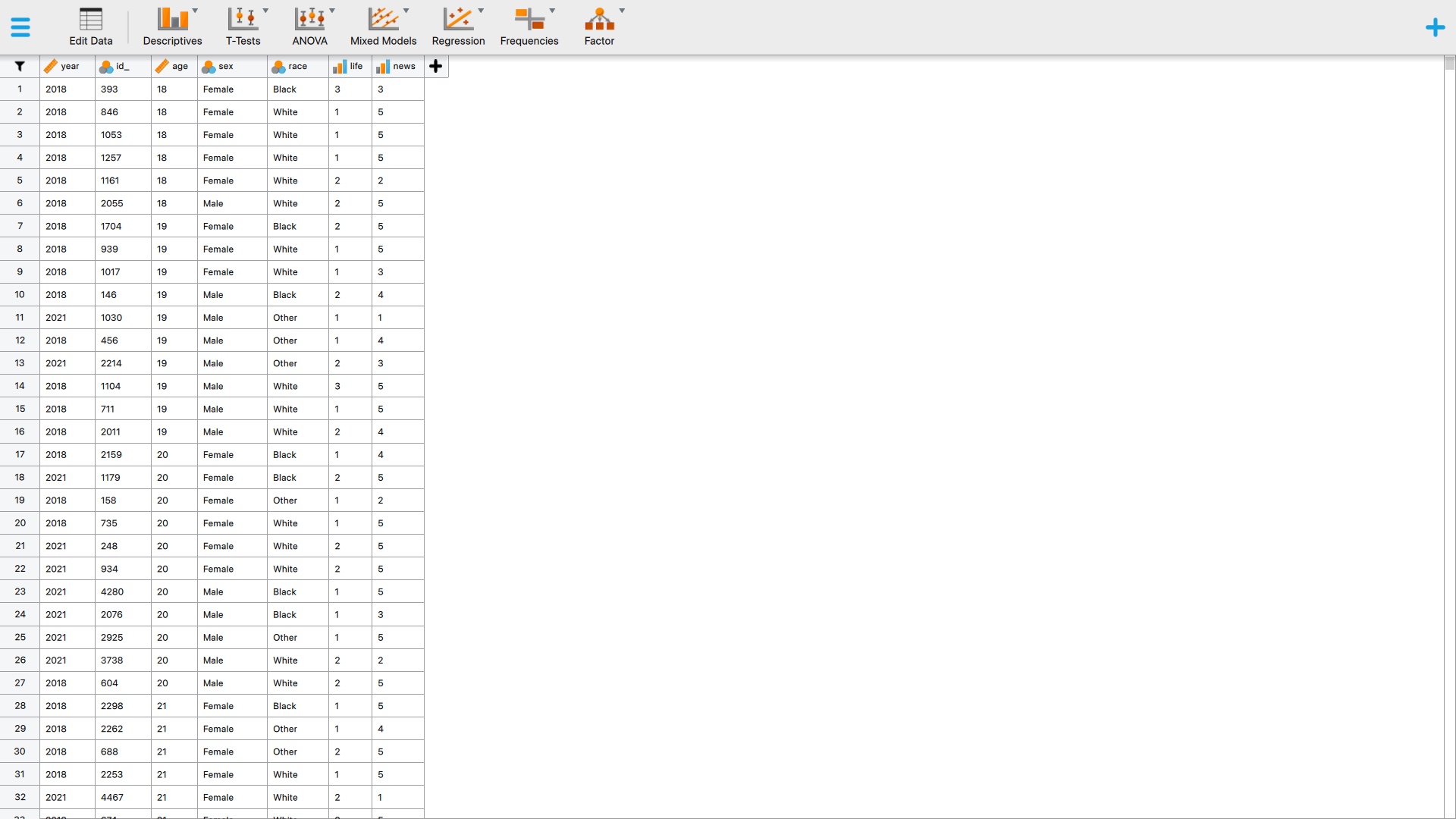
Task: Select the news column header
Action: coord(402,67)
